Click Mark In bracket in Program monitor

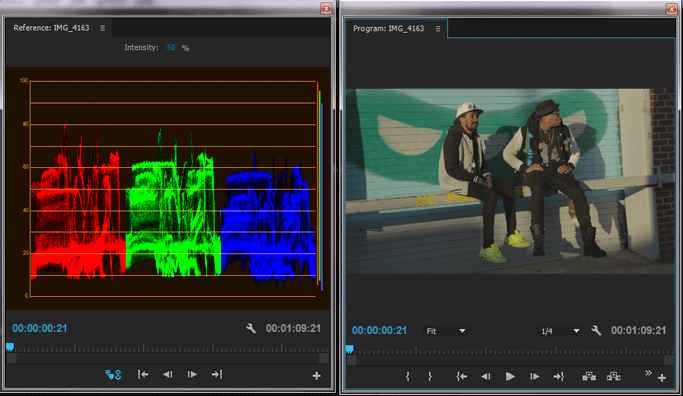(407, 376)
